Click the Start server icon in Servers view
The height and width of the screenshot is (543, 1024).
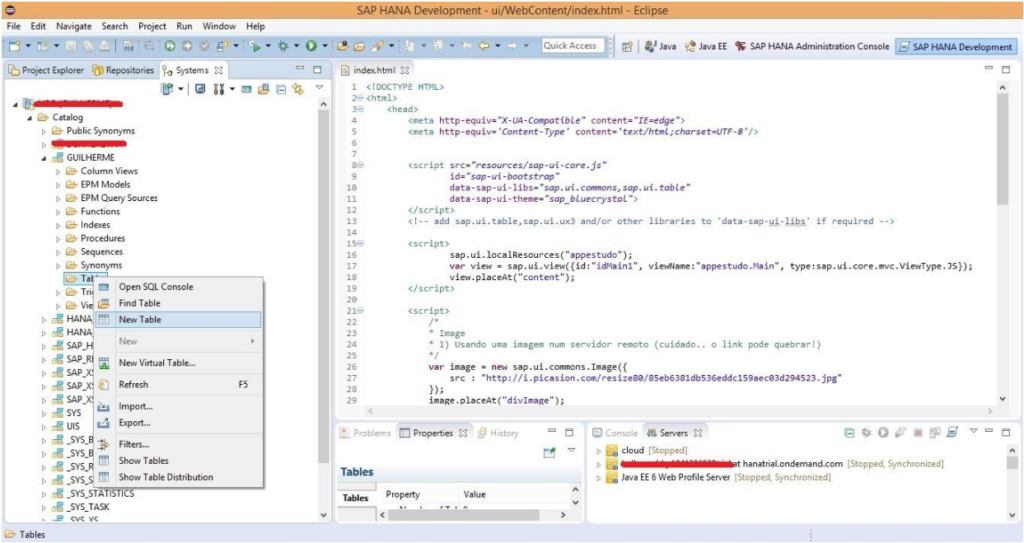(x=883, y=433)
